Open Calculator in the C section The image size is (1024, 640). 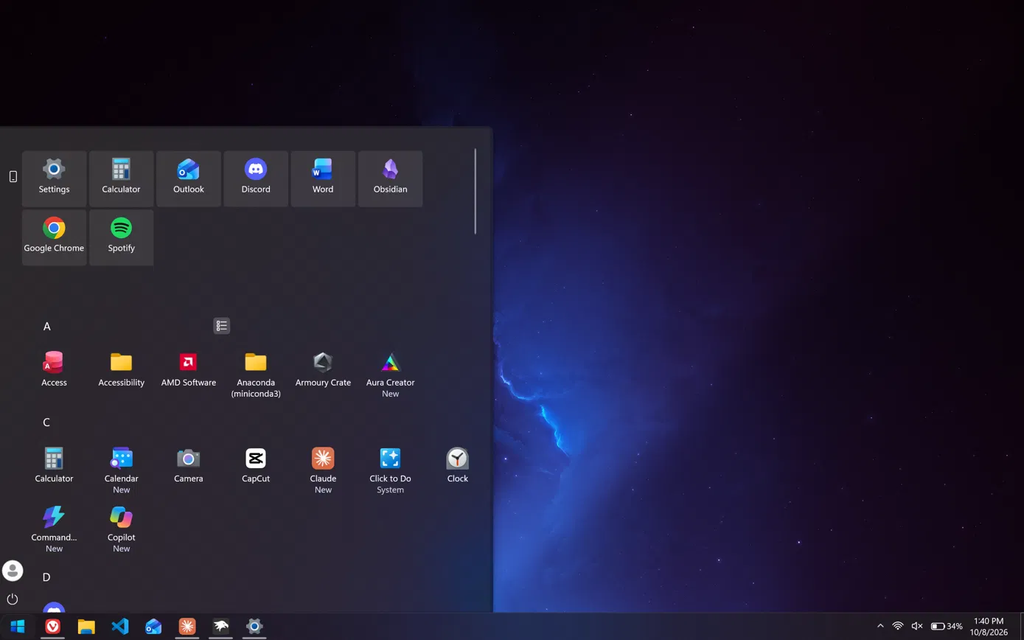click(x=54, y=466)
